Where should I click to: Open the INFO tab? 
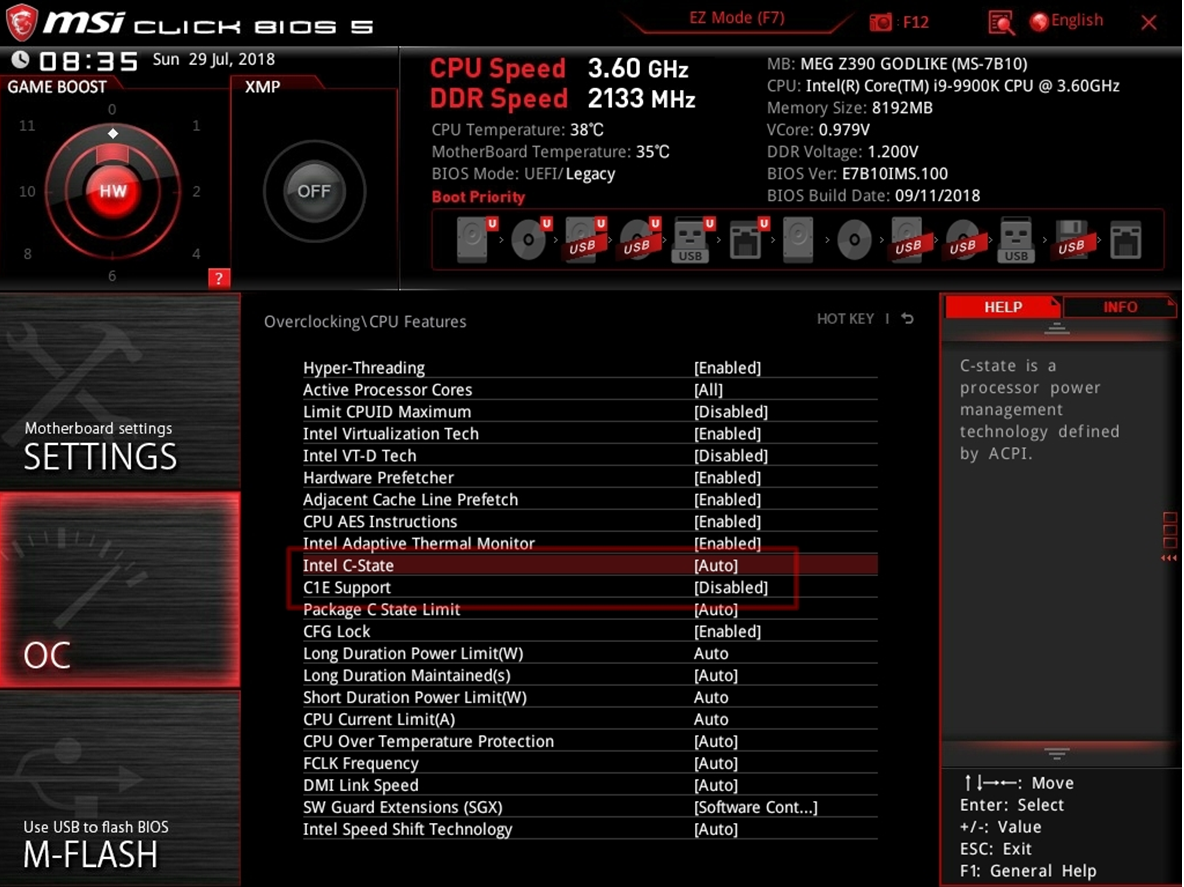[x=1120, y=307]
